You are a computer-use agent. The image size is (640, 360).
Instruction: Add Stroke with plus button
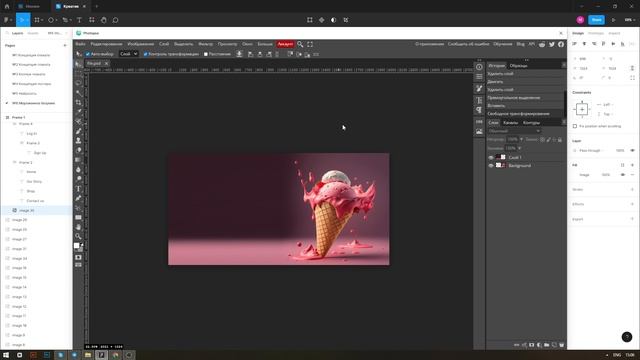point(632,189)
